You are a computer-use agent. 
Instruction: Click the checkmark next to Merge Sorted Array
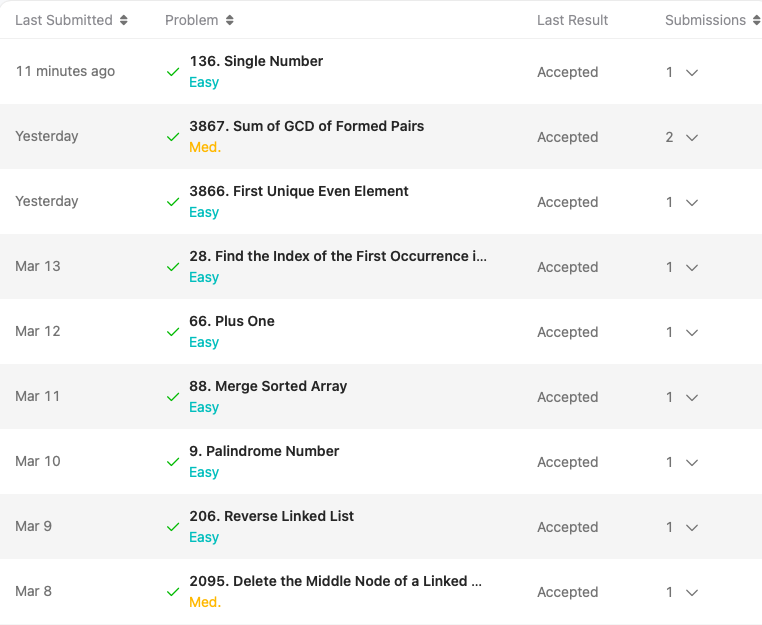pos(173,397)
